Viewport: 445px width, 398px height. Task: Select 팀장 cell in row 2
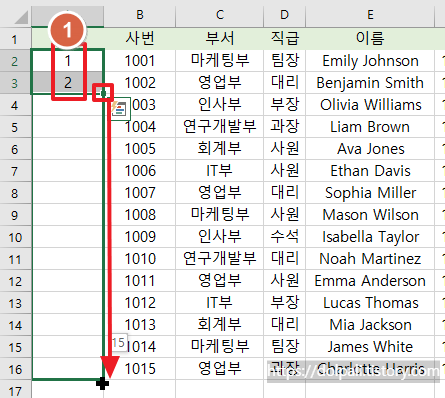click(x=284, y=61)
